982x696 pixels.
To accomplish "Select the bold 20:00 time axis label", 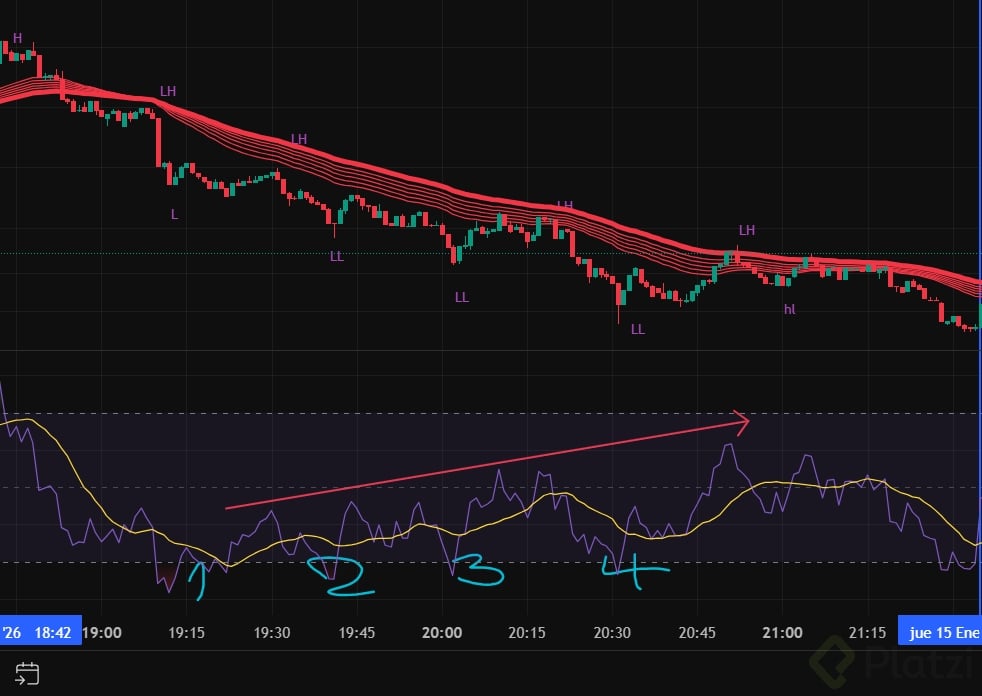I will point(442,632).
